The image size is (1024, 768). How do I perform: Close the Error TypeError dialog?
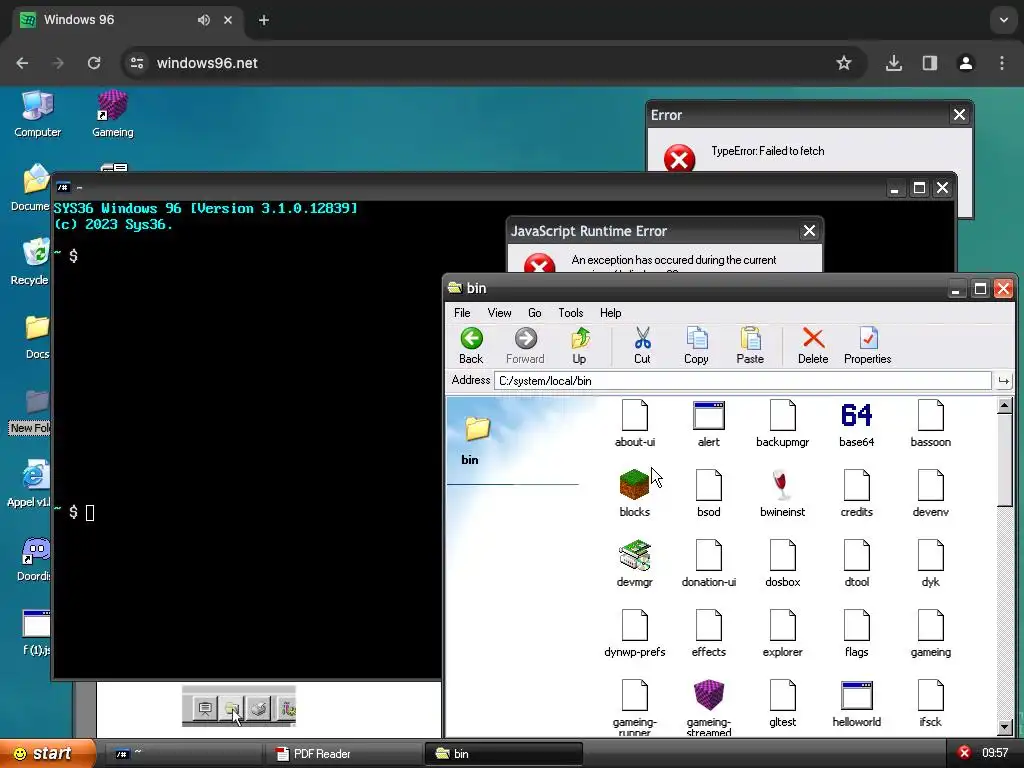[959, 115]
